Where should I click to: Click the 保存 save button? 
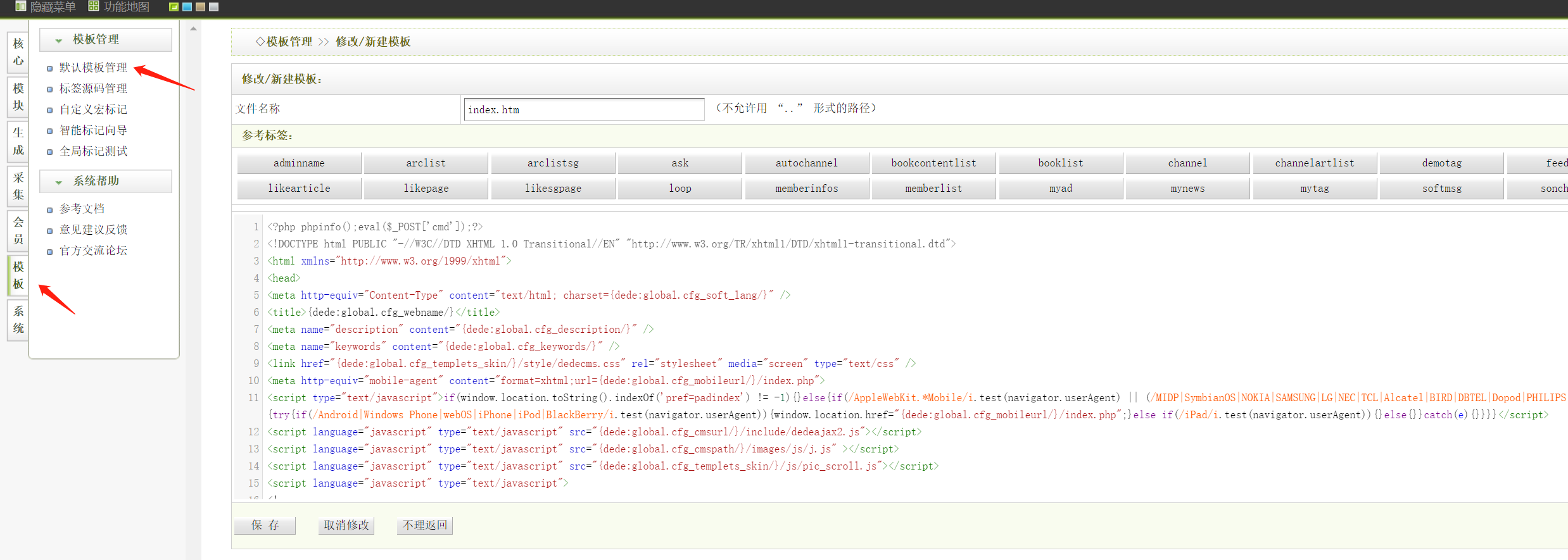(265, 525)
